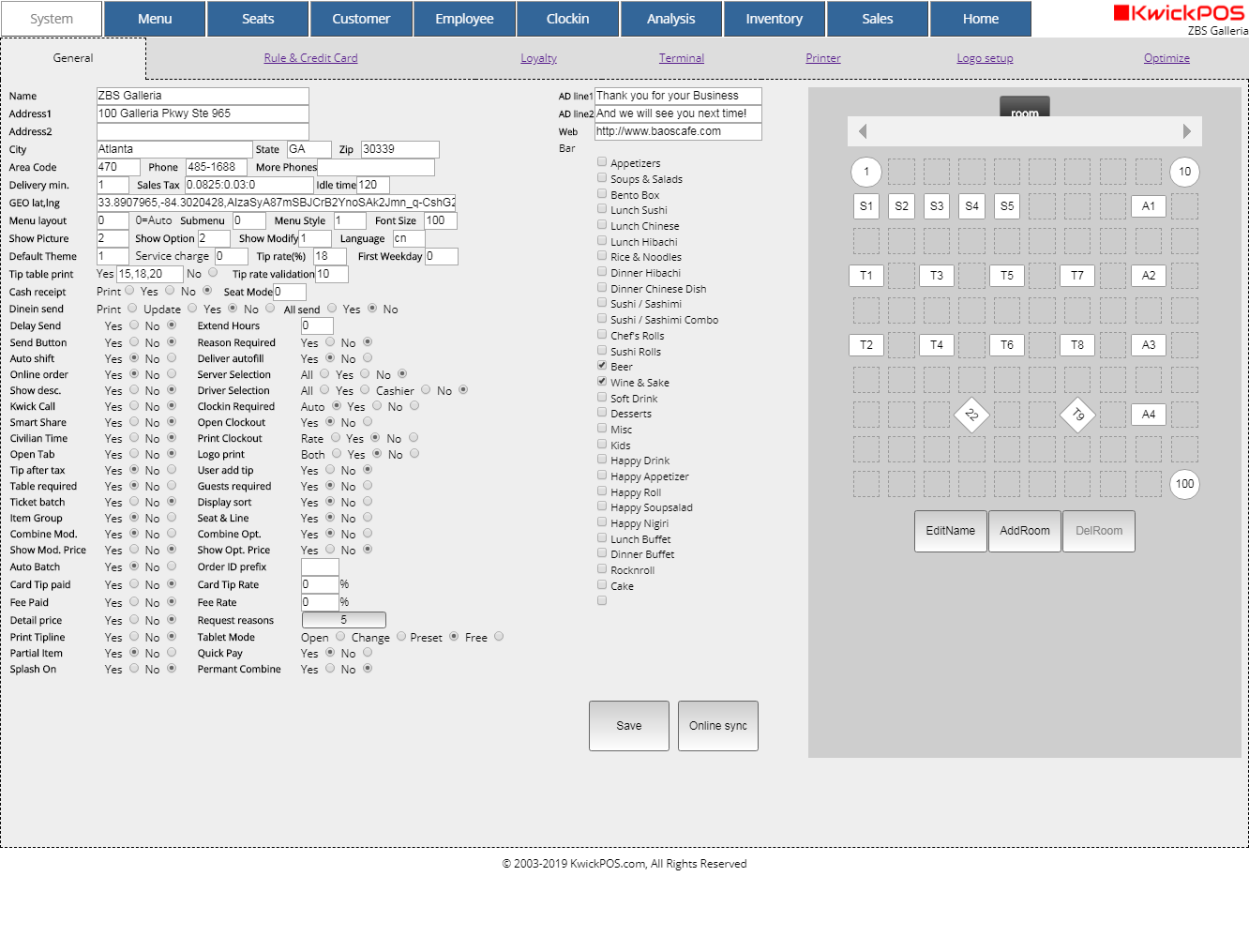This screenshot has width=1249, height=952.
Task: Uncheck the Beer bar category
Action: pyautogui.click(x=602, y=366)
